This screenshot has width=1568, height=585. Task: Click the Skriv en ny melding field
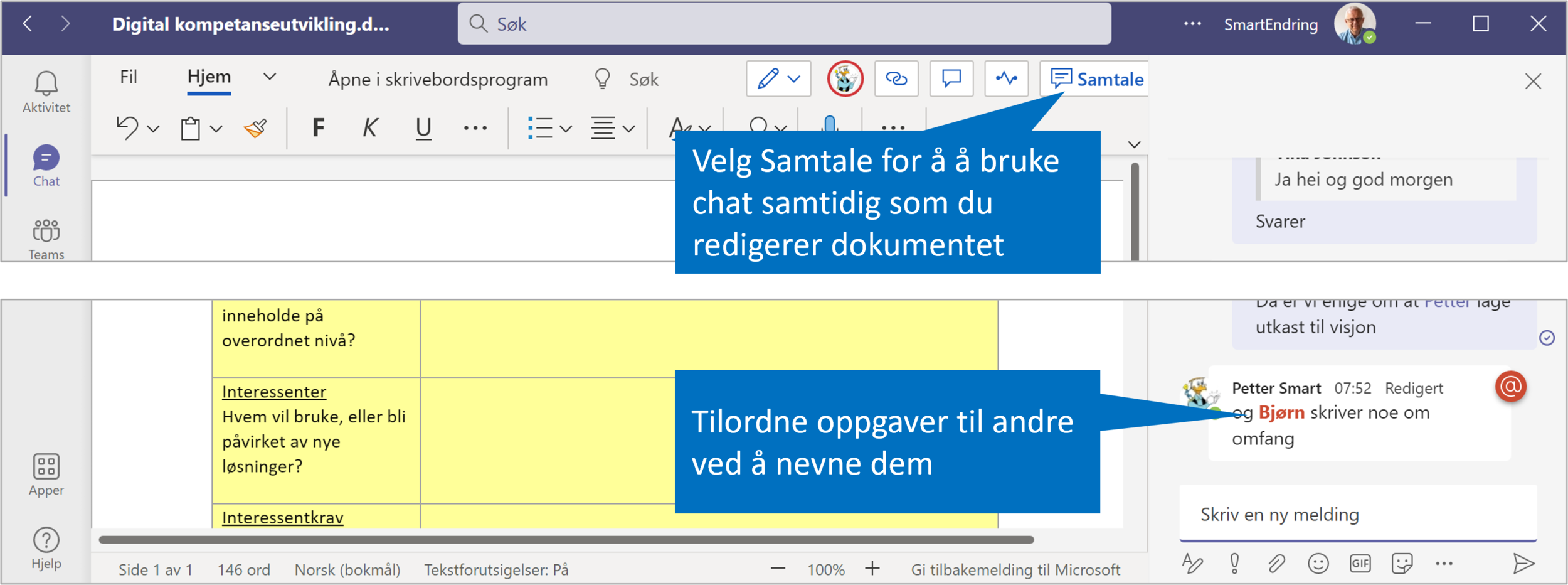(1358, 513)
